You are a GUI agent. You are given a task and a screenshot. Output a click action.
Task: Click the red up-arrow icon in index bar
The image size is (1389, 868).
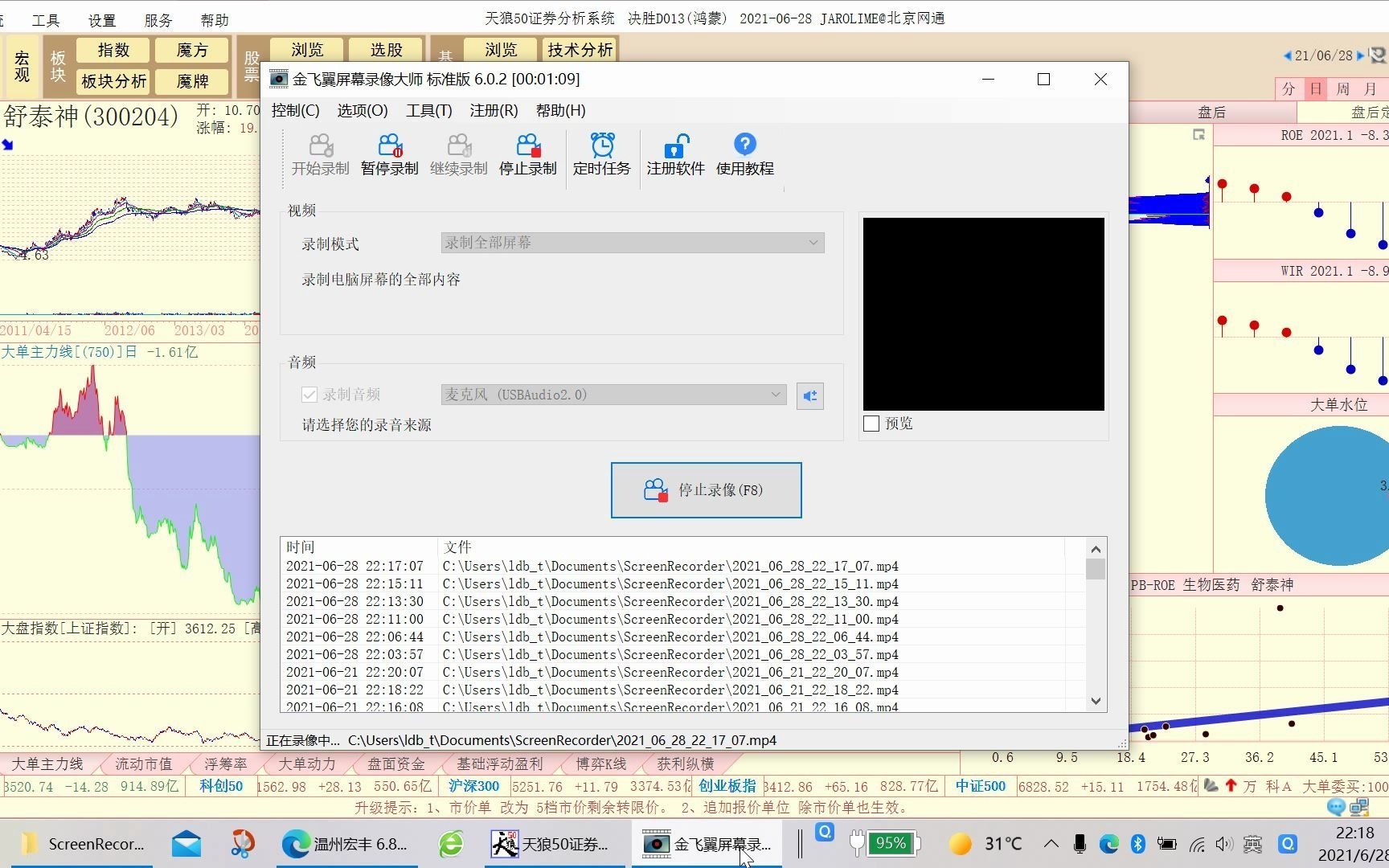point(1231,785)
